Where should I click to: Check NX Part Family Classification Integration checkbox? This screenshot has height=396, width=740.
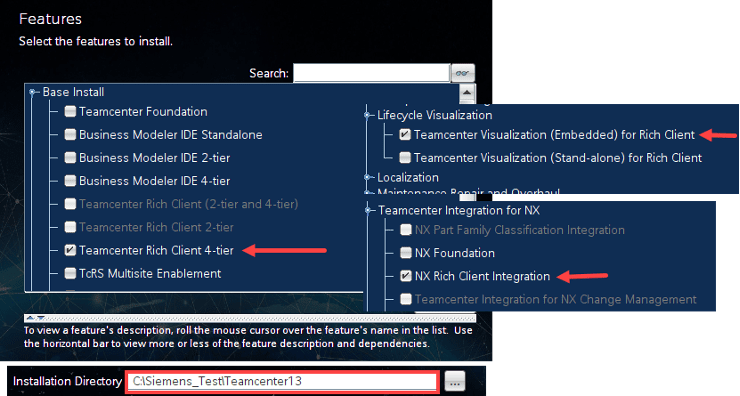(406, 230)
